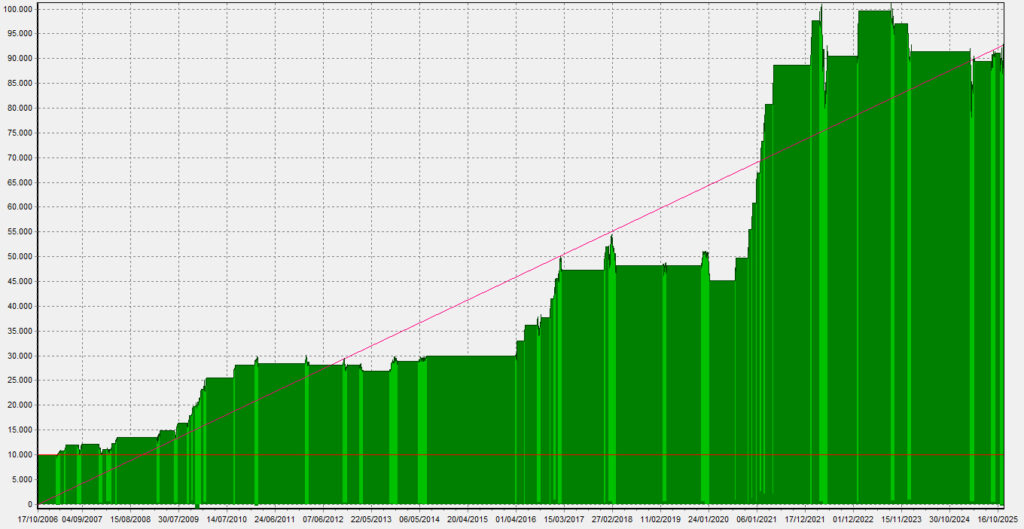Click the 65.000 y-axis label
Image resolution: width=1024 pixels, height=529 pixels.
(x=18, y=183)
